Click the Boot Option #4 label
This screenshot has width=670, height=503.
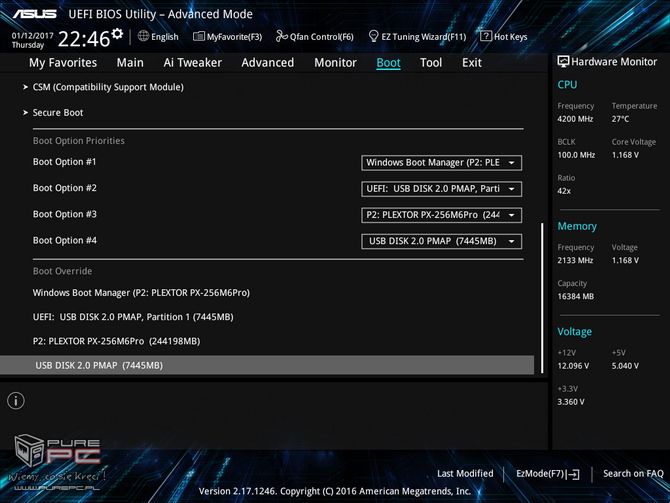(65, 241)
